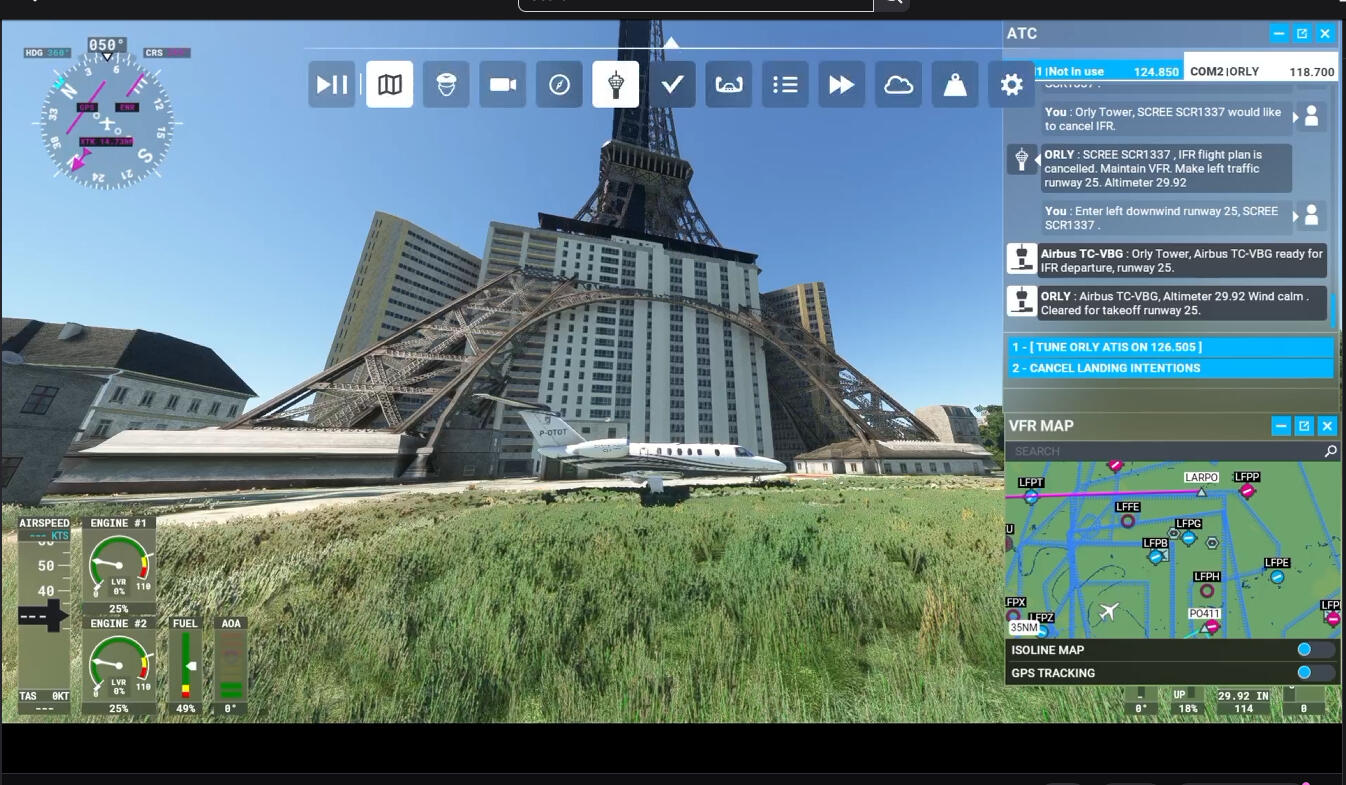Open the camera view toolbar icon
This screenshot has width=1346, height=785.
[x=503, y=84]
